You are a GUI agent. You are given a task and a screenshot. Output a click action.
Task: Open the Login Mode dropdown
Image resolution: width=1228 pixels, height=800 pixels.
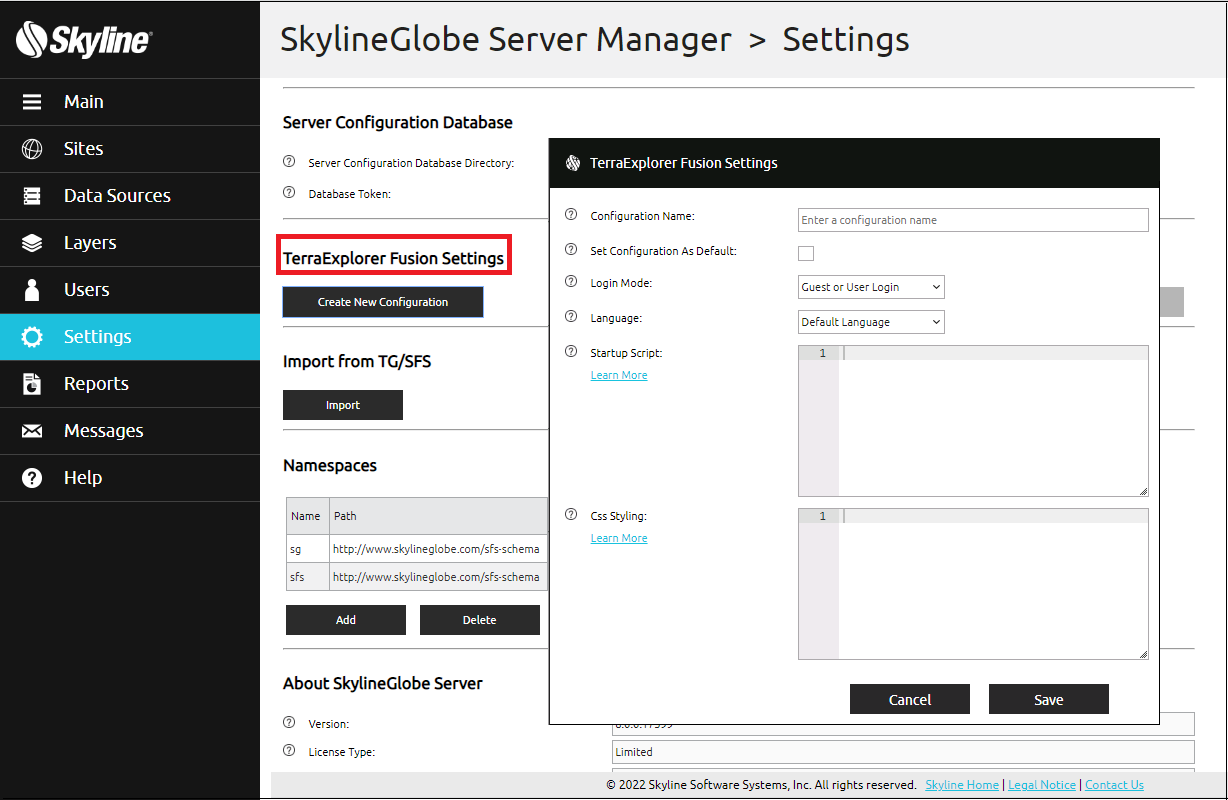(871, 286)
